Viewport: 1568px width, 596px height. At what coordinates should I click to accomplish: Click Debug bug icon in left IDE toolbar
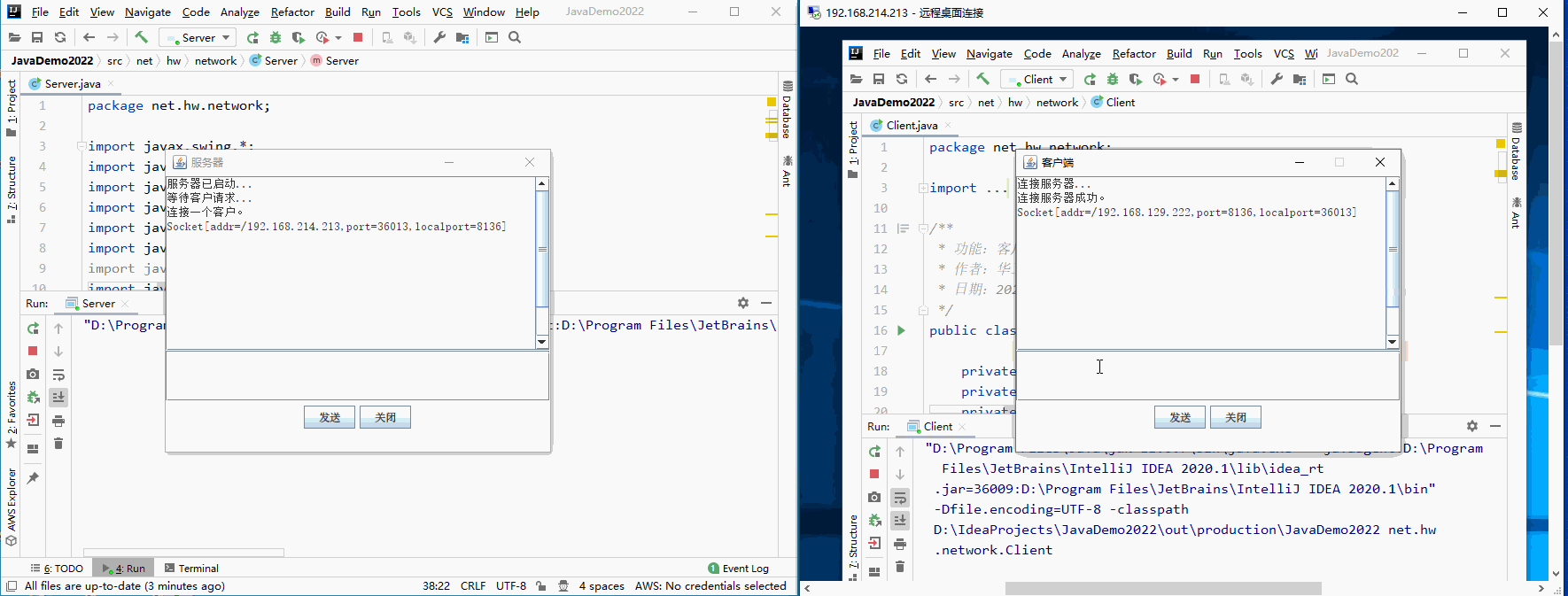276,37
